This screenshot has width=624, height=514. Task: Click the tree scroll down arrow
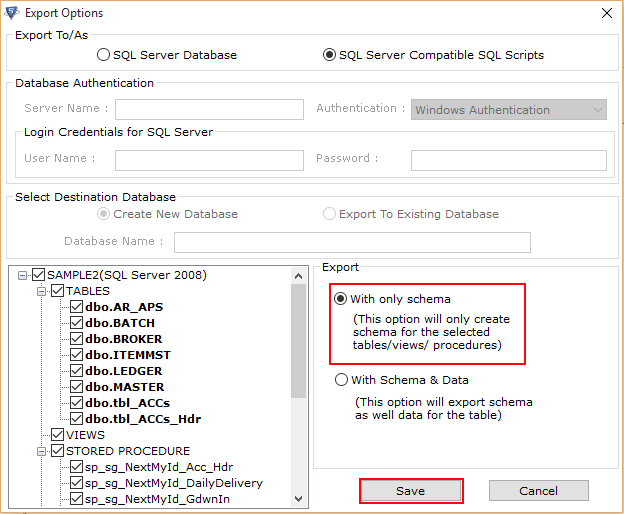coord(298,499)
